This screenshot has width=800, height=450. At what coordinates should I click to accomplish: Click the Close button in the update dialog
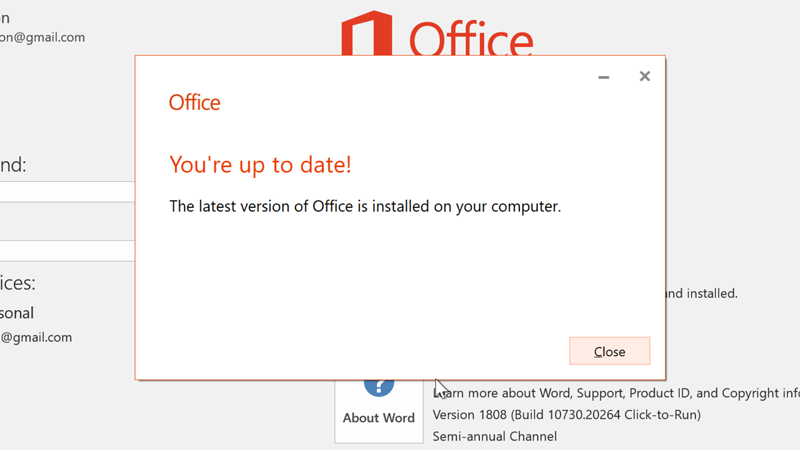coord(609,351)
